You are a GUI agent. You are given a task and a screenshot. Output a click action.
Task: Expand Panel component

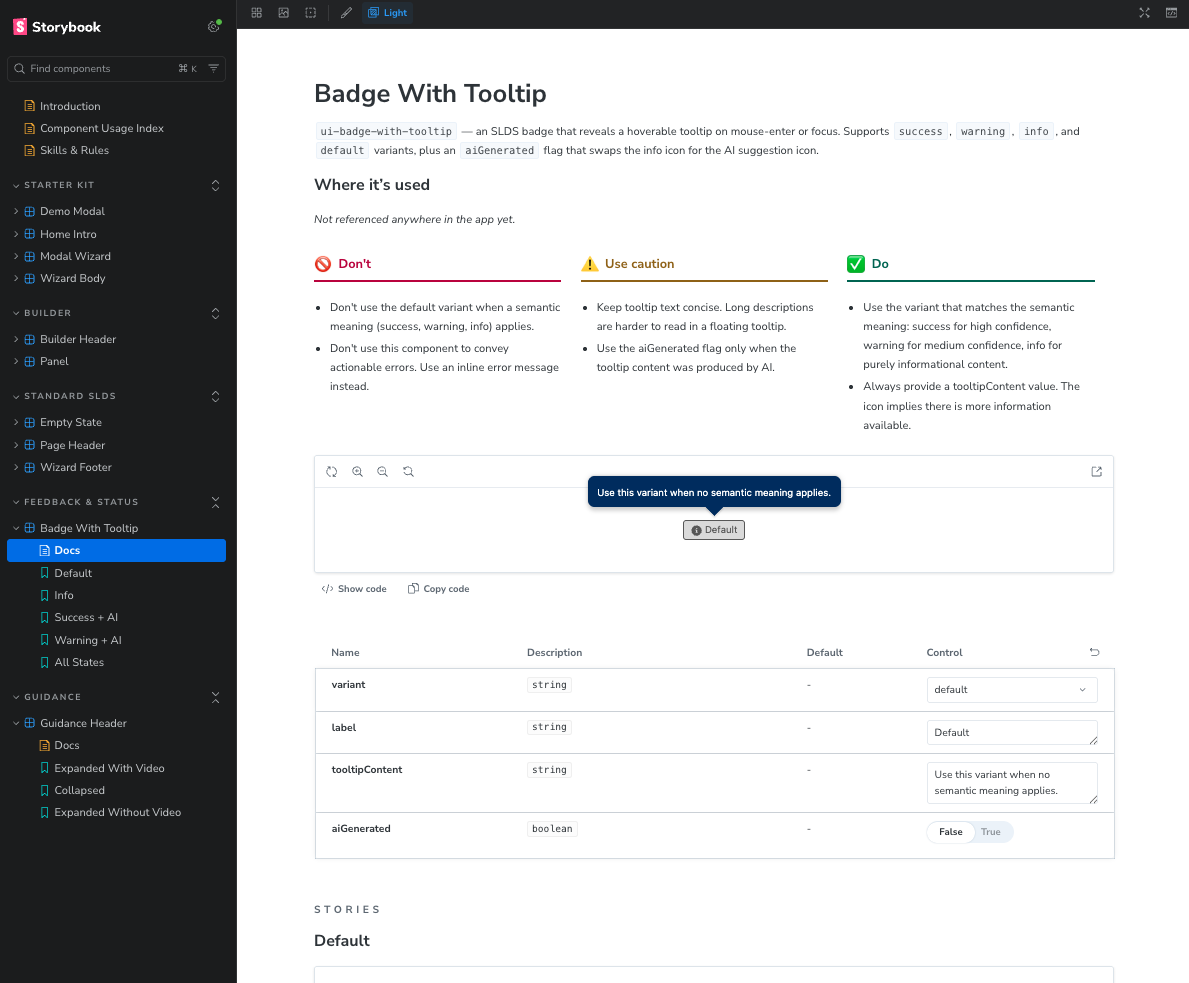[54, 361]
